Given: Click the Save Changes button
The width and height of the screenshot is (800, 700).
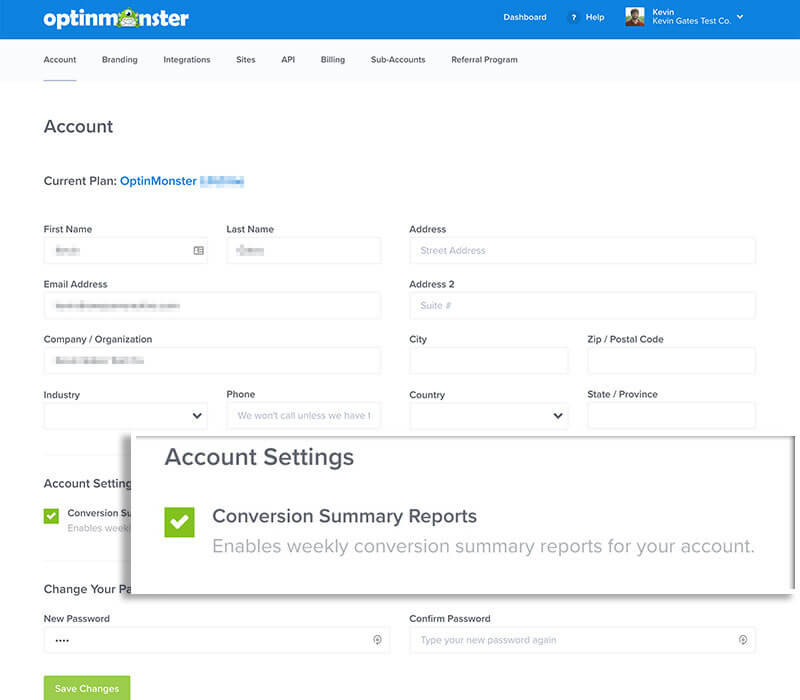Looking at the screenshot, I should [87, 688].
